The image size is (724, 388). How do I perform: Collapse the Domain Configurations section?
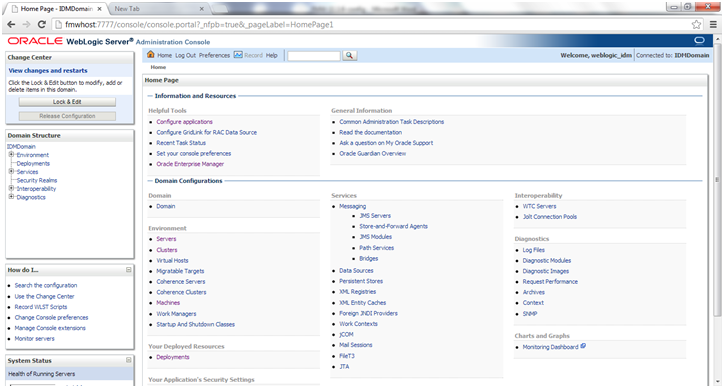150,181
